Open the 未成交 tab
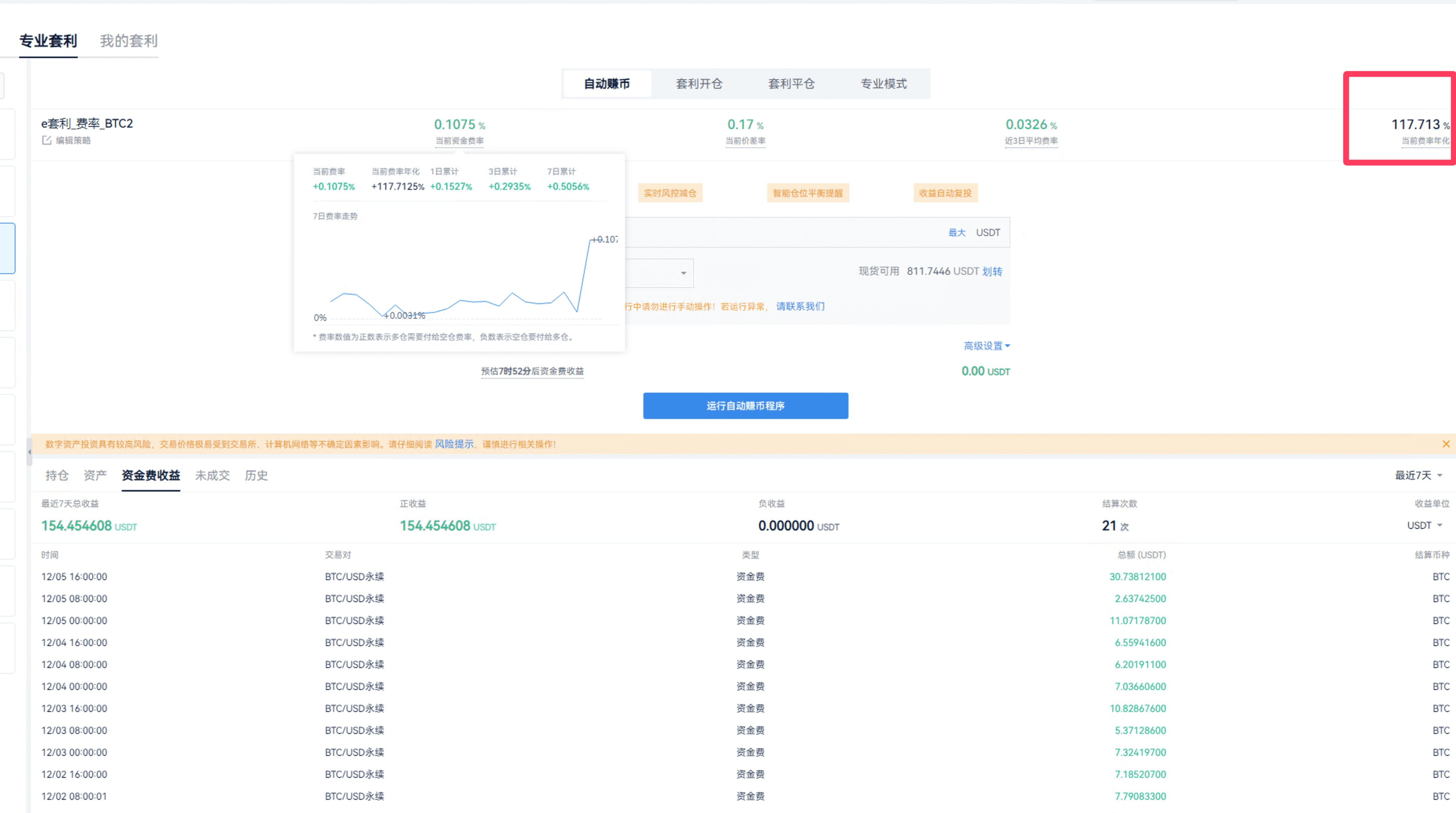 pyautogui.click(x=213, y=475)
